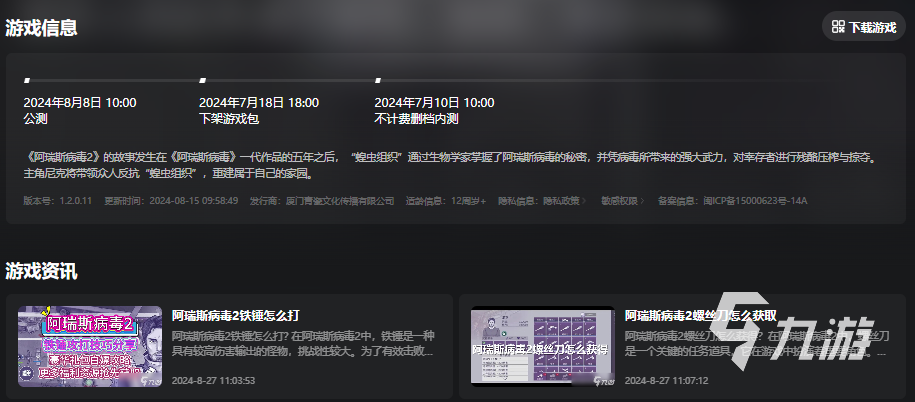915x402 pixels.
Task: Expand the 敏感权限 permissions chevron
Action: (x=642, y=201)
